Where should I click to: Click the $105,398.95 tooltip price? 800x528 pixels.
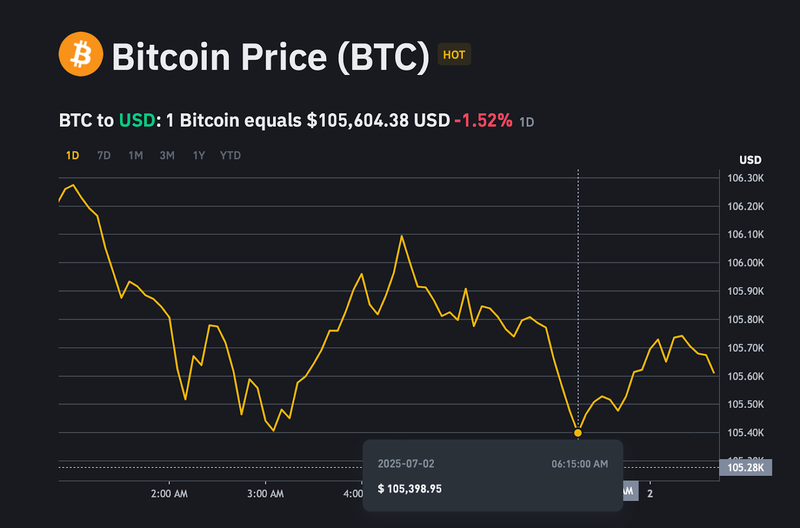[x=410, y=488]
